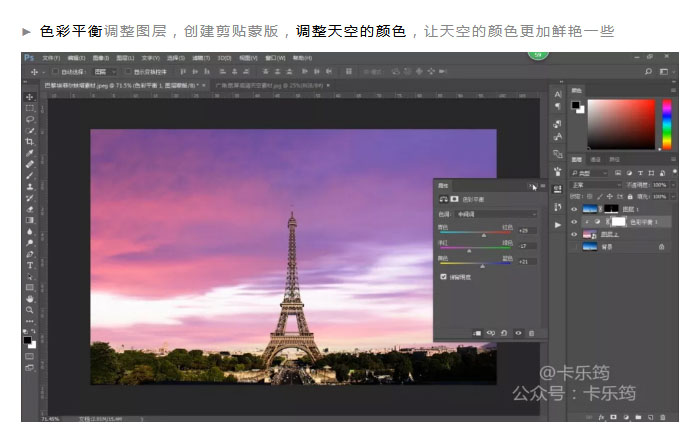700x435 pixels.
Task: Select the Horizontal Type tool
Action: 30,265
